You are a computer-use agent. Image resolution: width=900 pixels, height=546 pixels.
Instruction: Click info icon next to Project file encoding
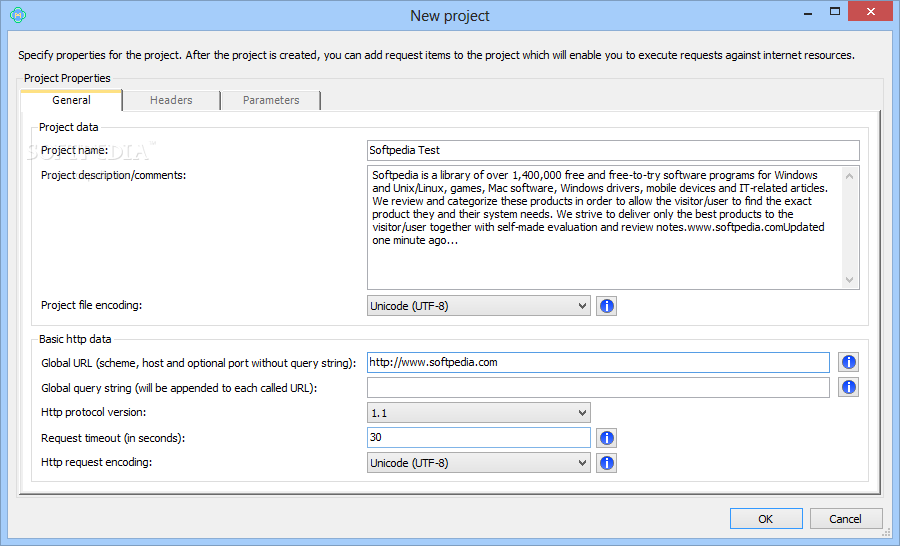pyautogui.click(x=607, y=306)
